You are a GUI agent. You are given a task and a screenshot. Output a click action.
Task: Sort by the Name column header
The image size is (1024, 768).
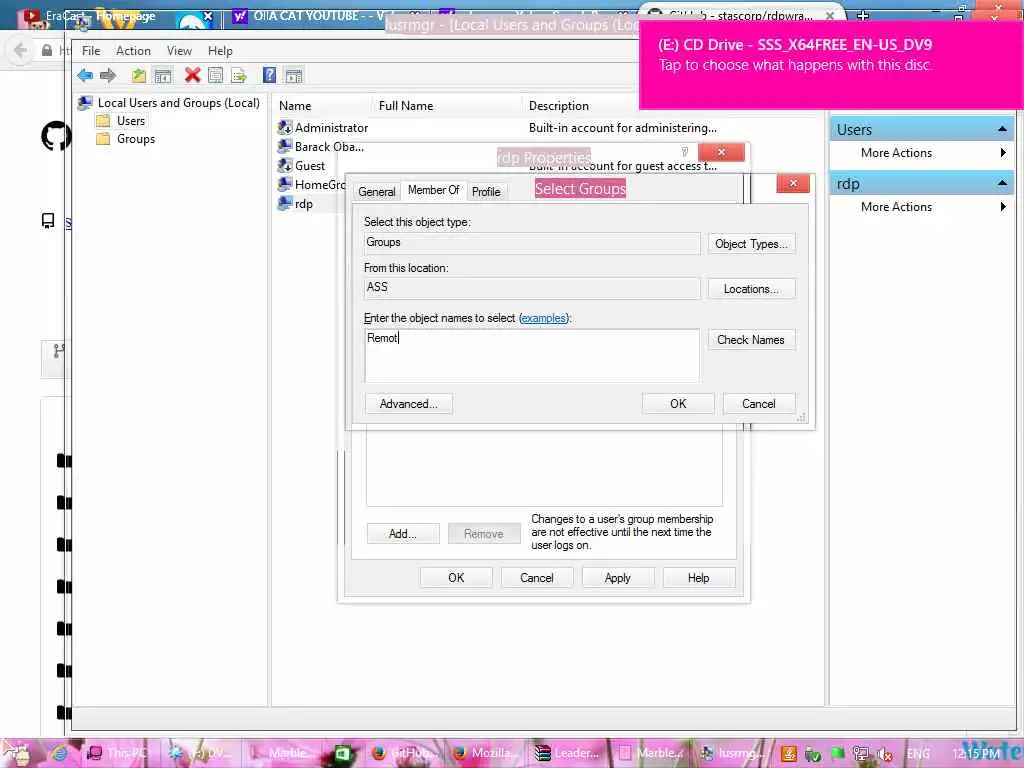coord(323,106)
